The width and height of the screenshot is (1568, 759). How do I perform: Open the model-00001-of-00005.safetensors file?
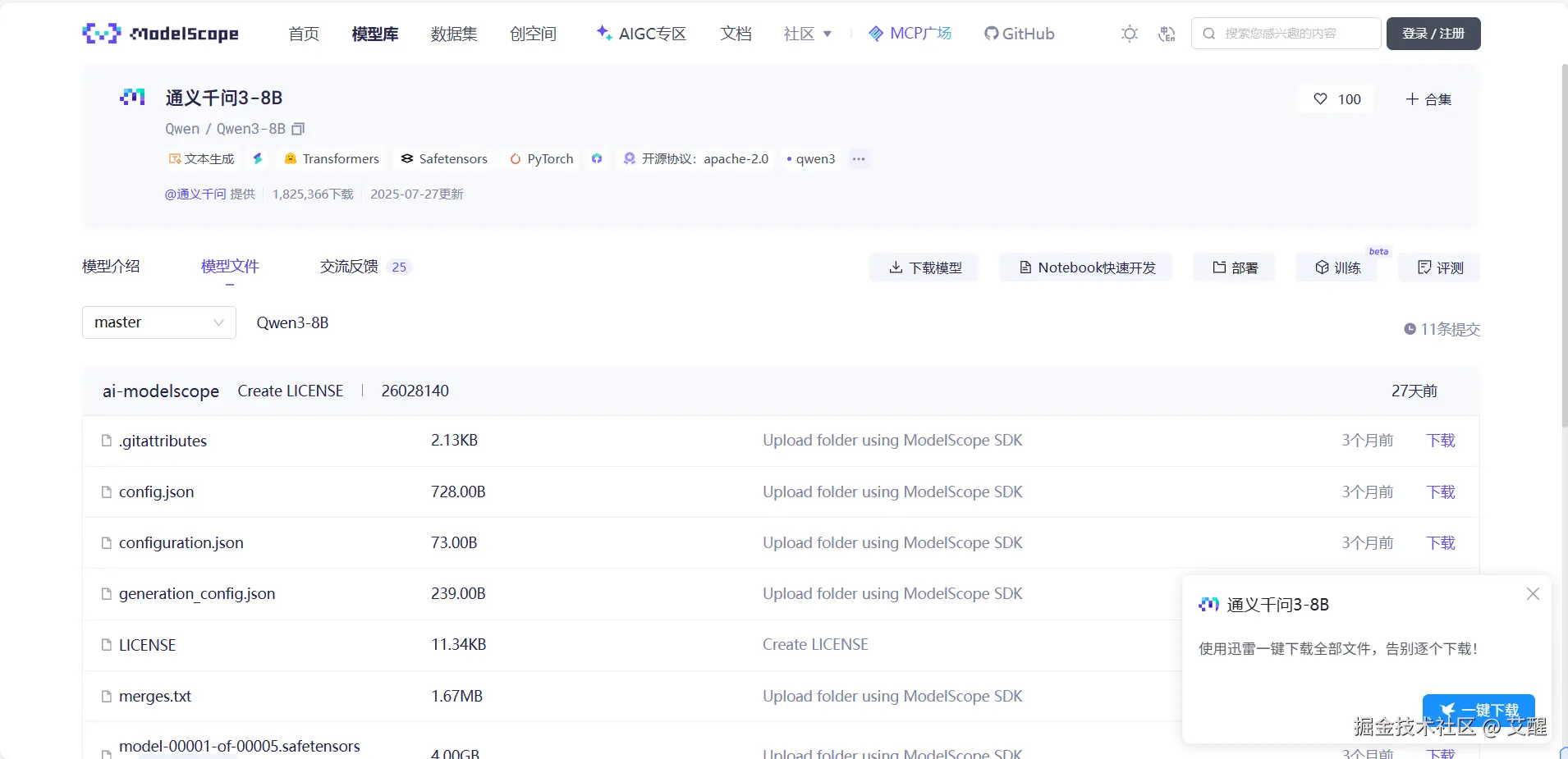coord(240,746)
